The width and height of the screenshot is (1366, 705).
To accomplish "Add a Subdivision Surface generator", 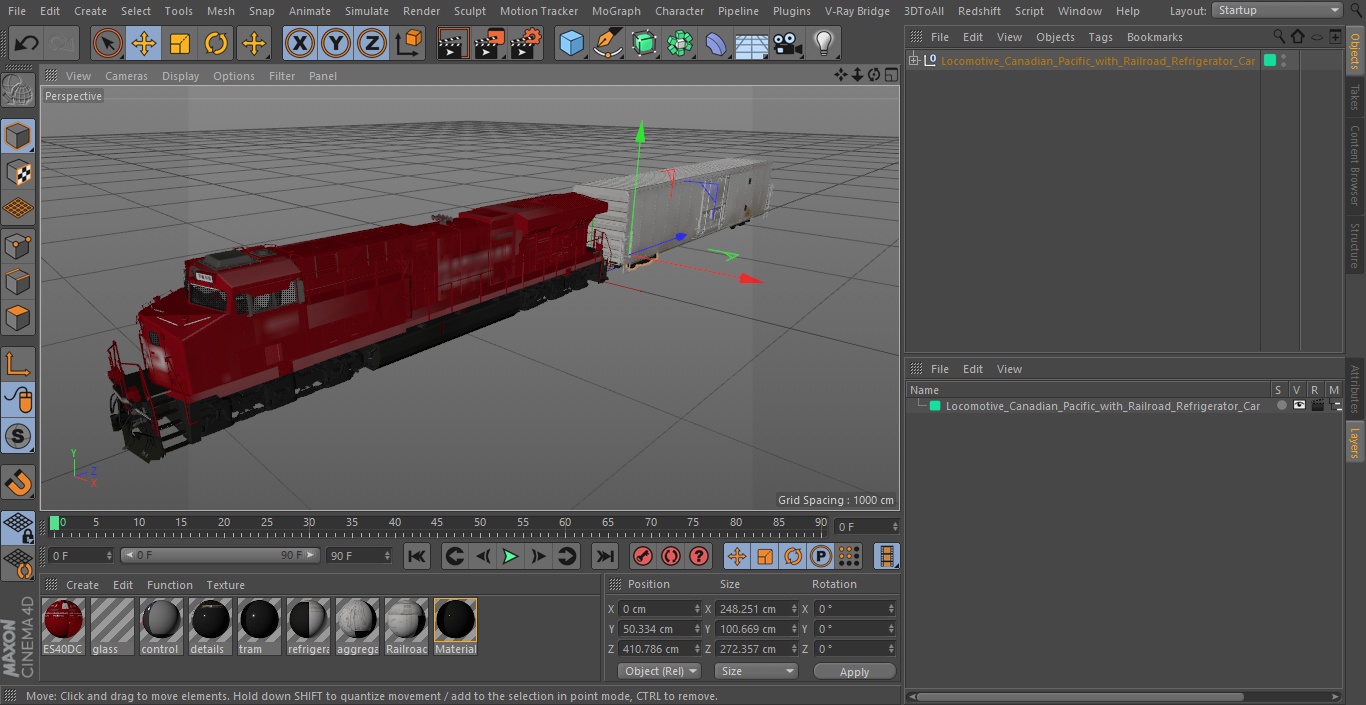I will coord(644,43).
